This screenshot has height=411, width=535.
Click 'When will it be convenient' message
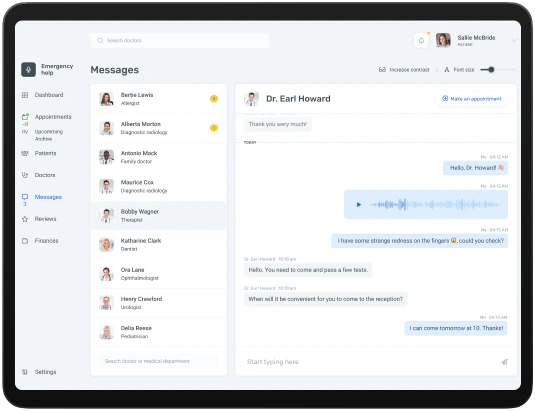tap(326, 299)
